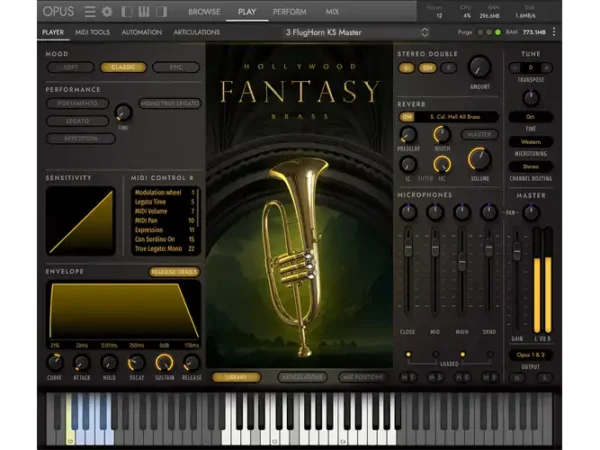
Task: Toggle Legato performance mode
Action: (78, 121)
